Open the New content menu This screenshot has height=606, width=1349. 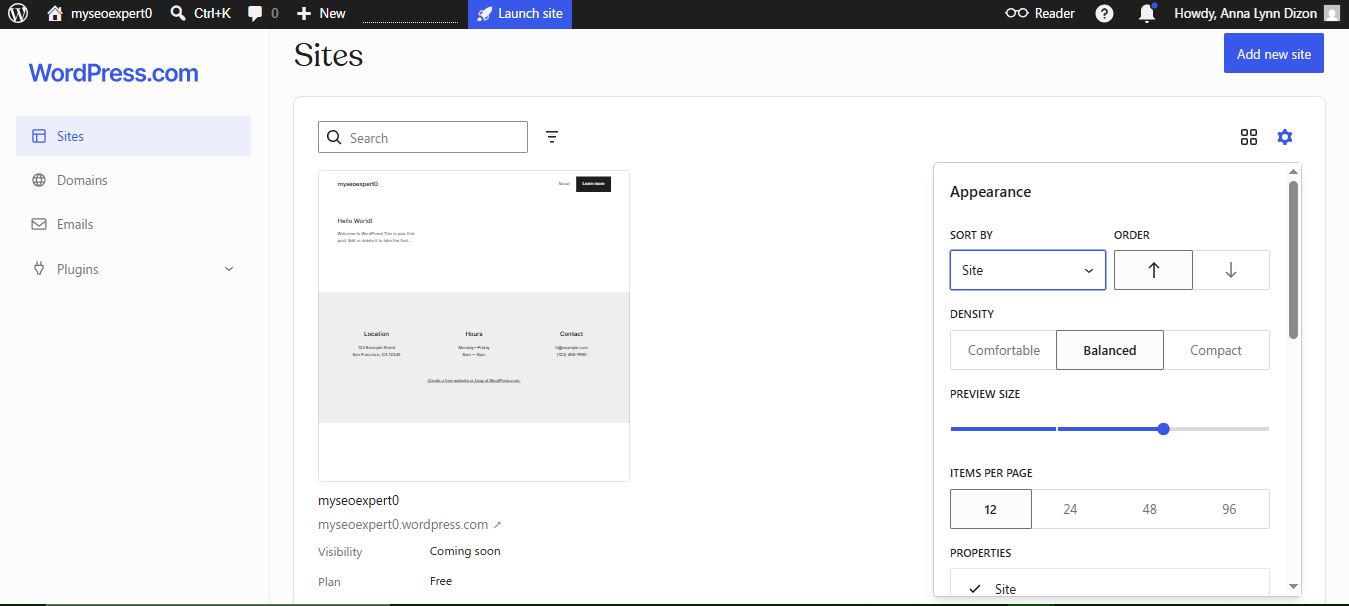point(321,14)
